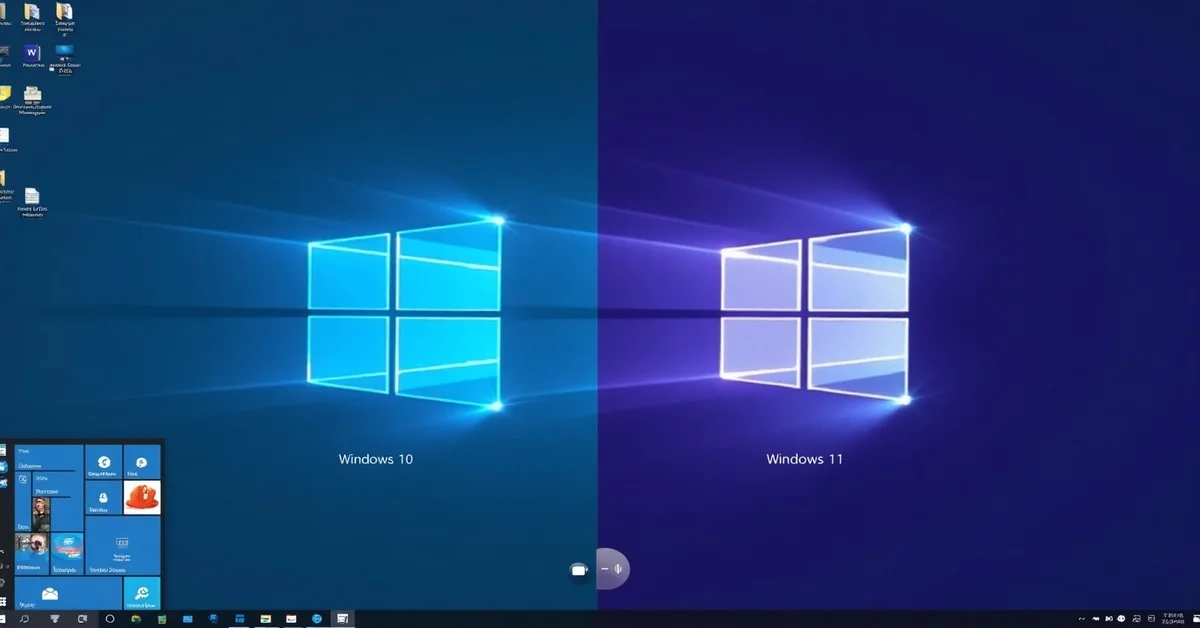Open the orange picture tile in Start menu
The height and width of the screenshot is (628, 1200).
pyautogui.click(x=142, y=497)
